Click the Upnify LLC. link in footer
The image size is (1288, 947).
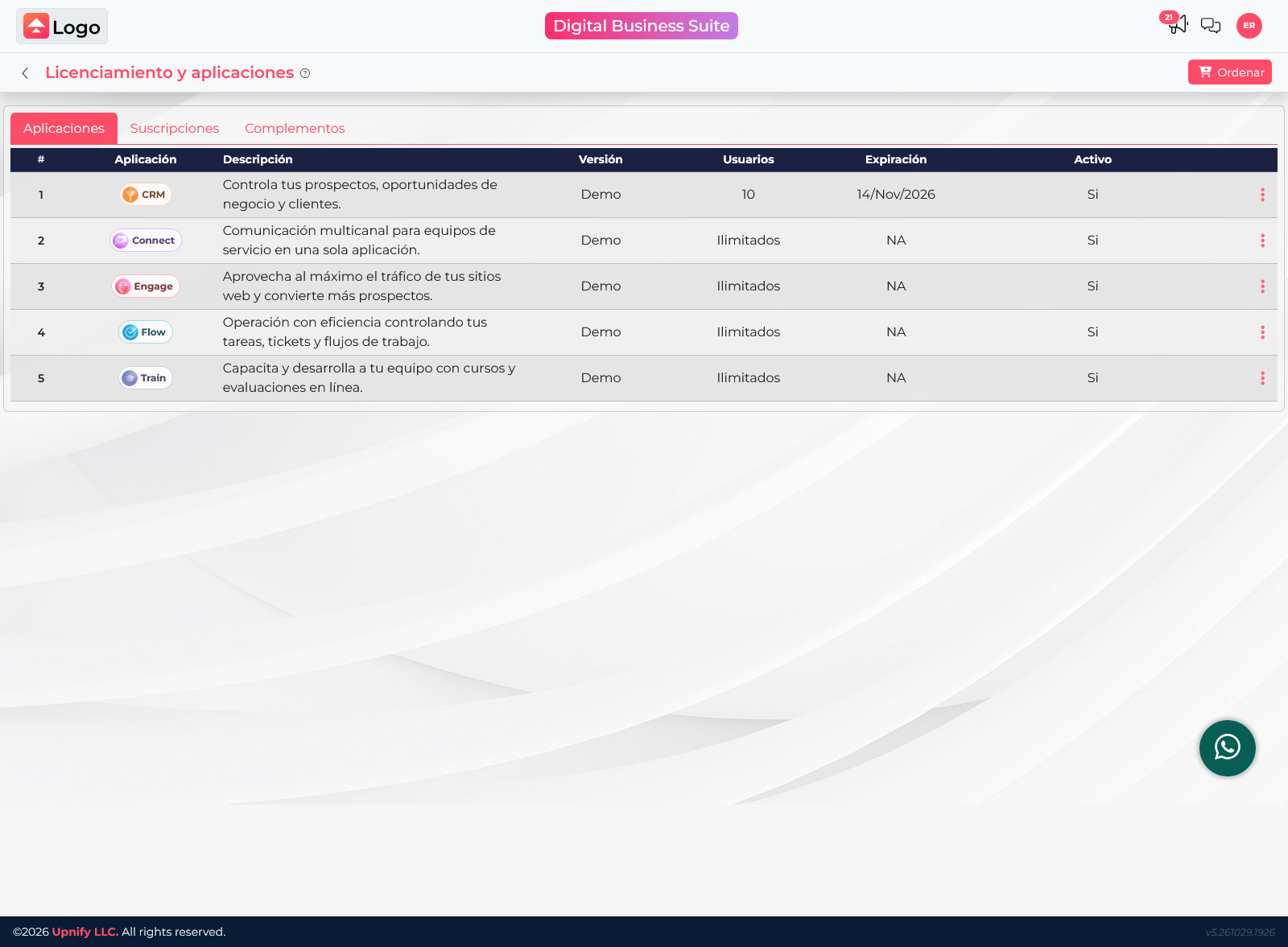[85, 932]
